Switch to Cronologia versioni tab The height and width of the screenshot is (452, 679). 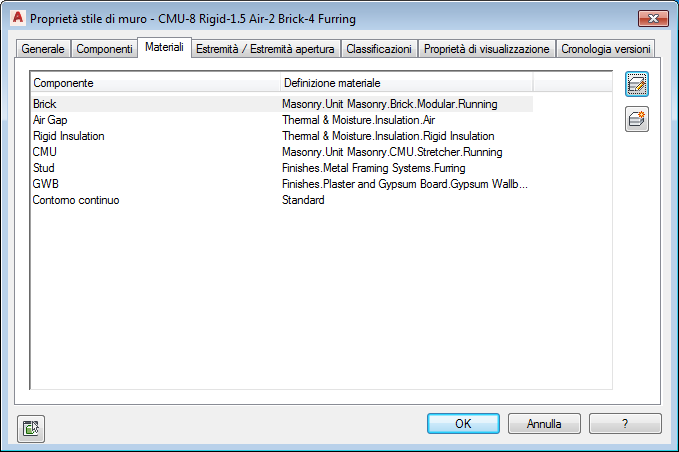point(606,48)
